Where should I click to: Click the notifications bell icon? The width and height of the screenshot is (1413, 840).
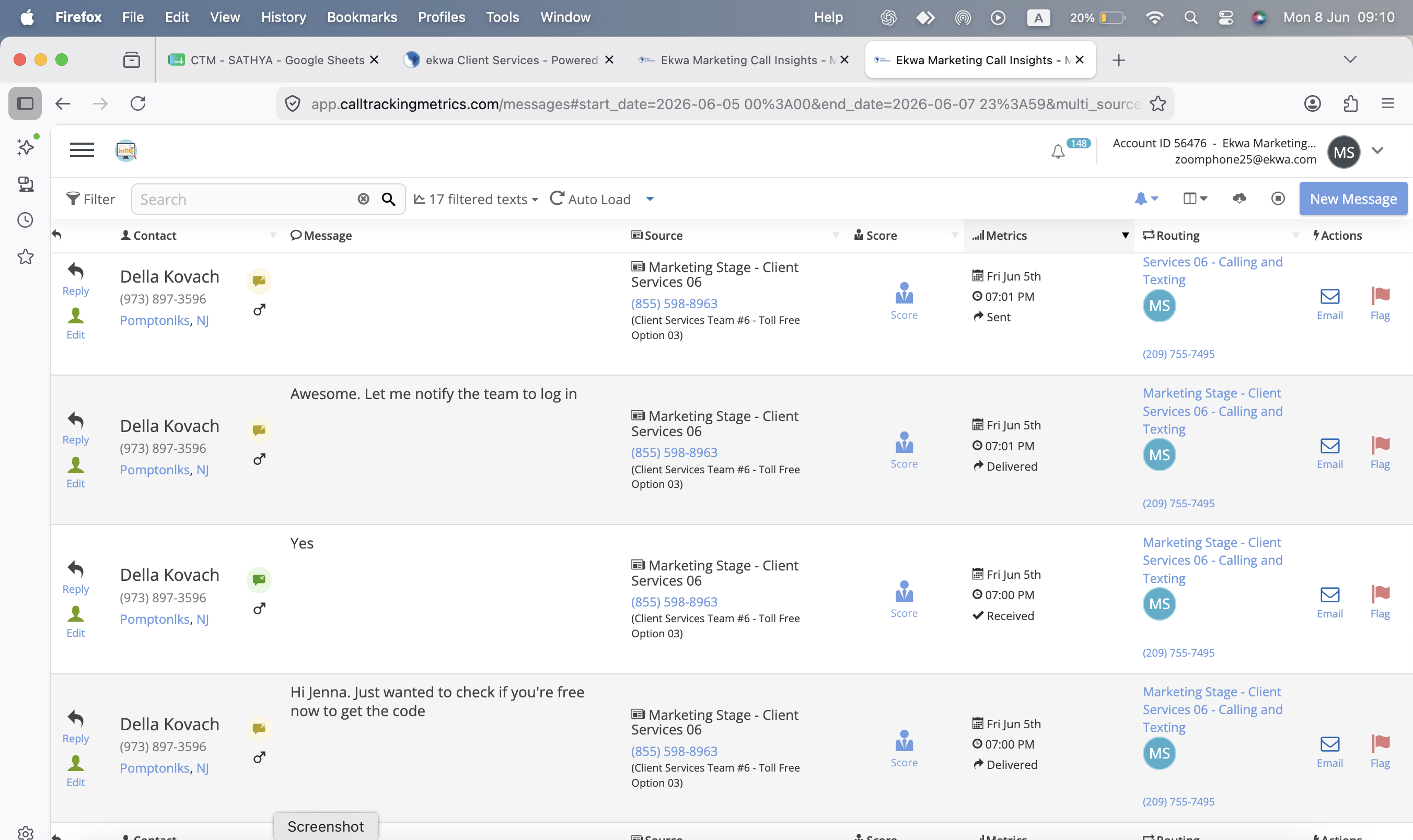[1058, 151]
